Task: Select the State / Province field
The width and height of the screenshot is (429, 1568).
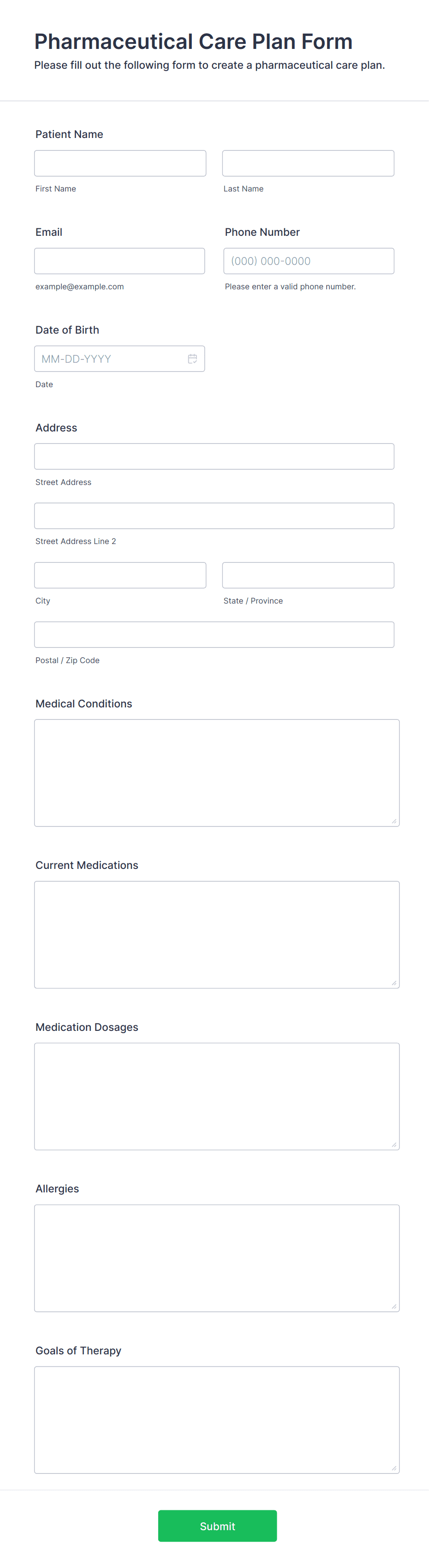Action: point(308,575)
